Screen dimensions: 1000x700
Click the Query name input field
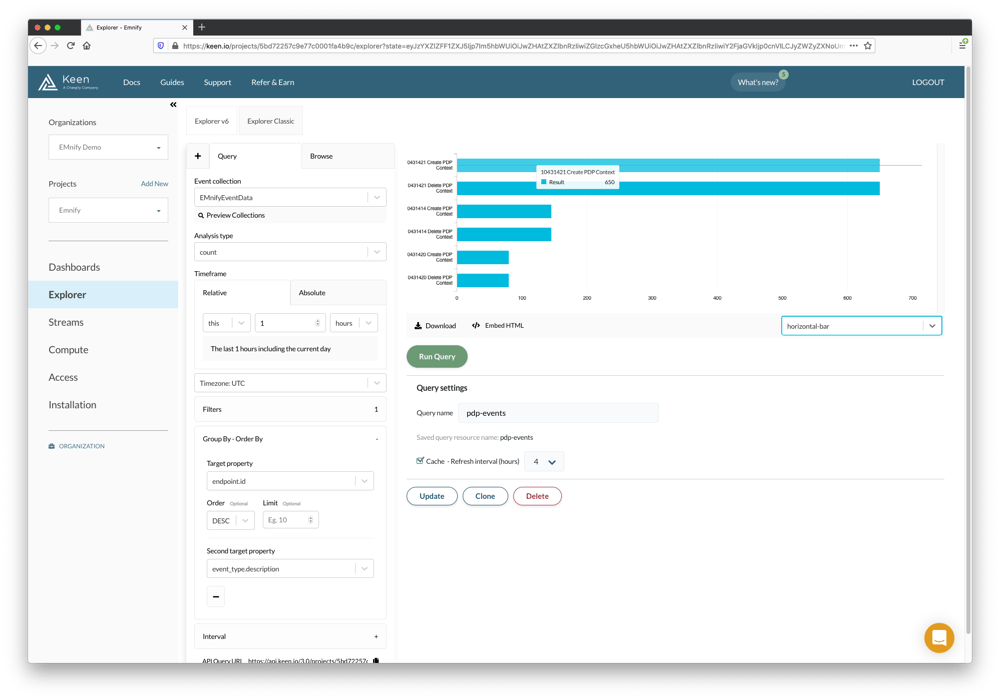[558, 413]
